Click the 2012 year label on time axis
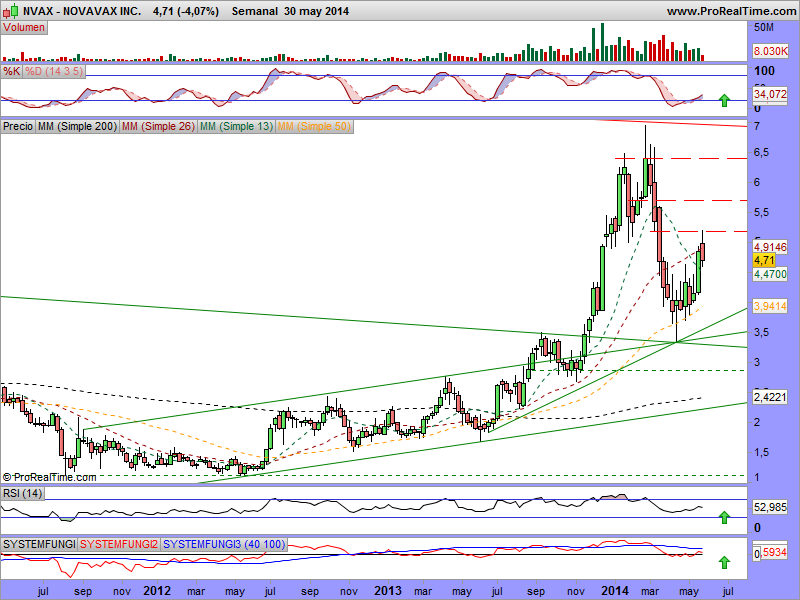Image resolution: width=800 pixels, height=600 pixels. point(157,591)
